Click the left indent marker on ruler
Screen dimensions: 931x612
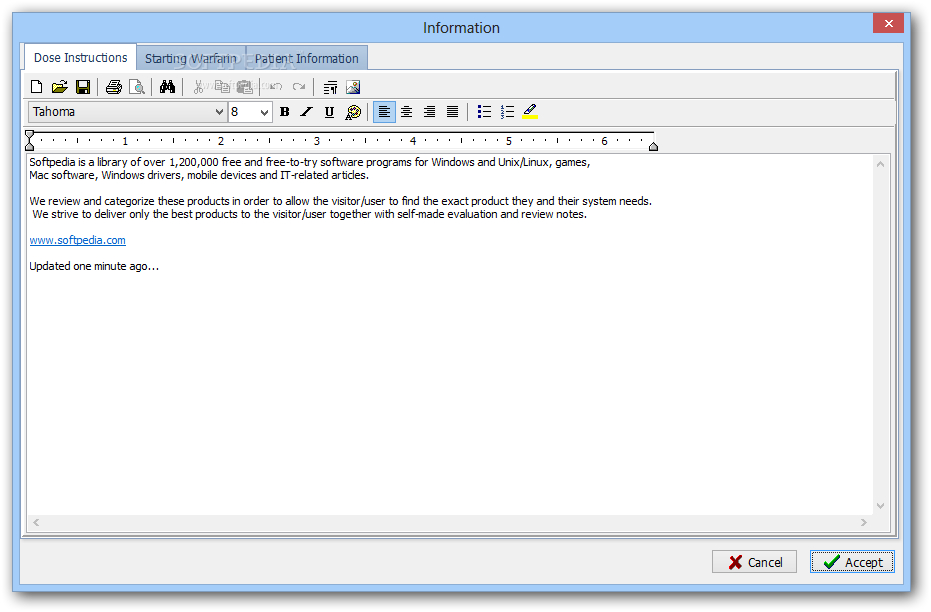click(x=30, y=141)
